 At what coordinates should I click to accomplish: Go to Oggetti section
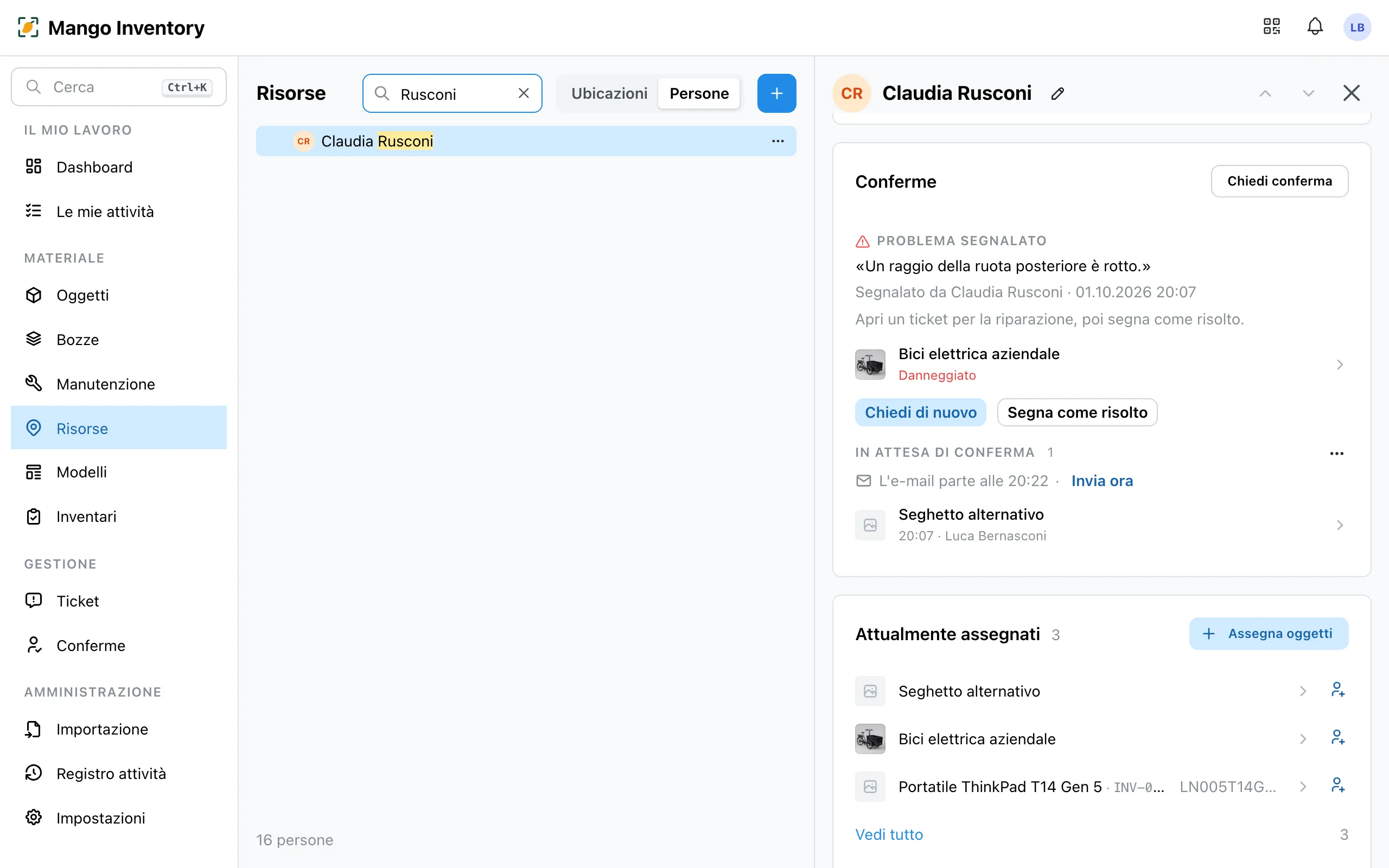click(x=119, y=295)
